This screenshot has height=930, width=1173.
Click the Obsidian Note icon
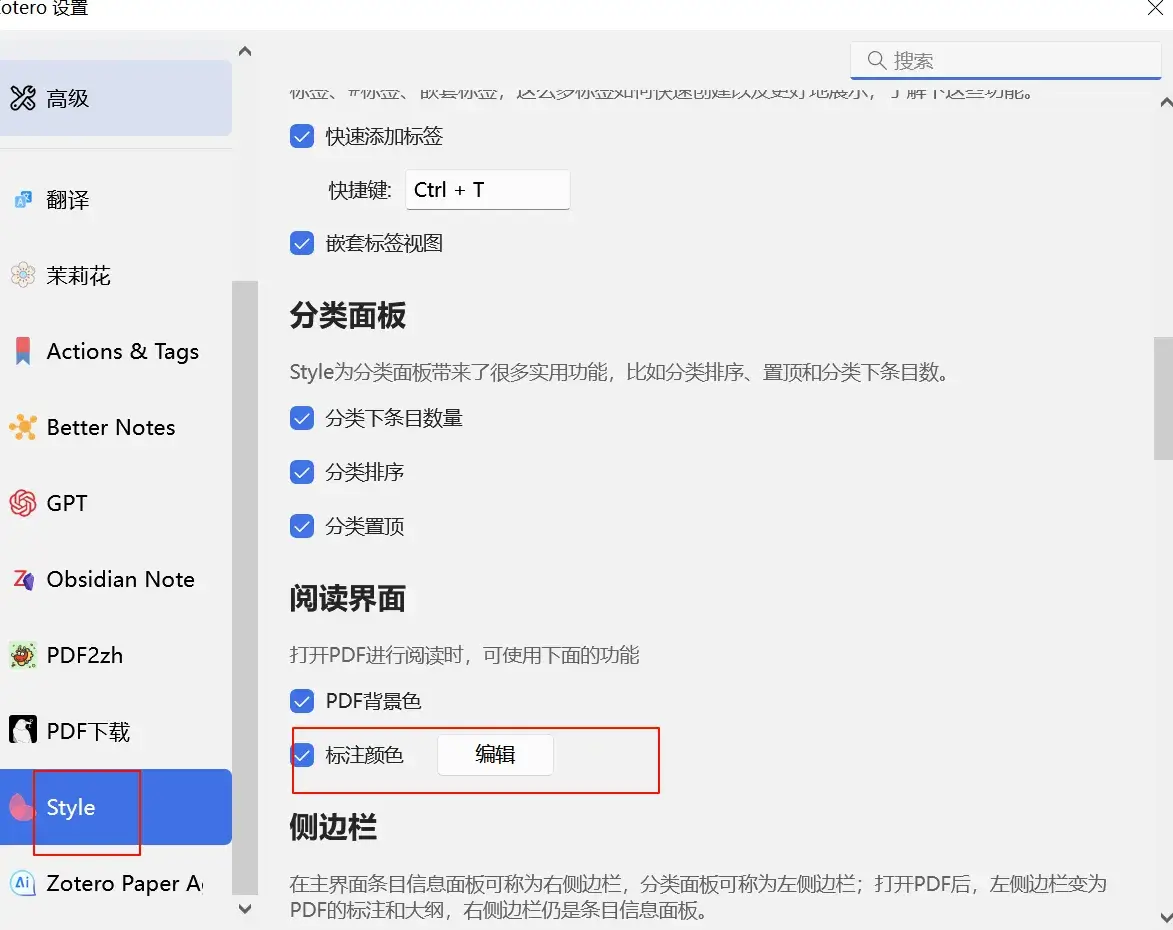point(23,579)
